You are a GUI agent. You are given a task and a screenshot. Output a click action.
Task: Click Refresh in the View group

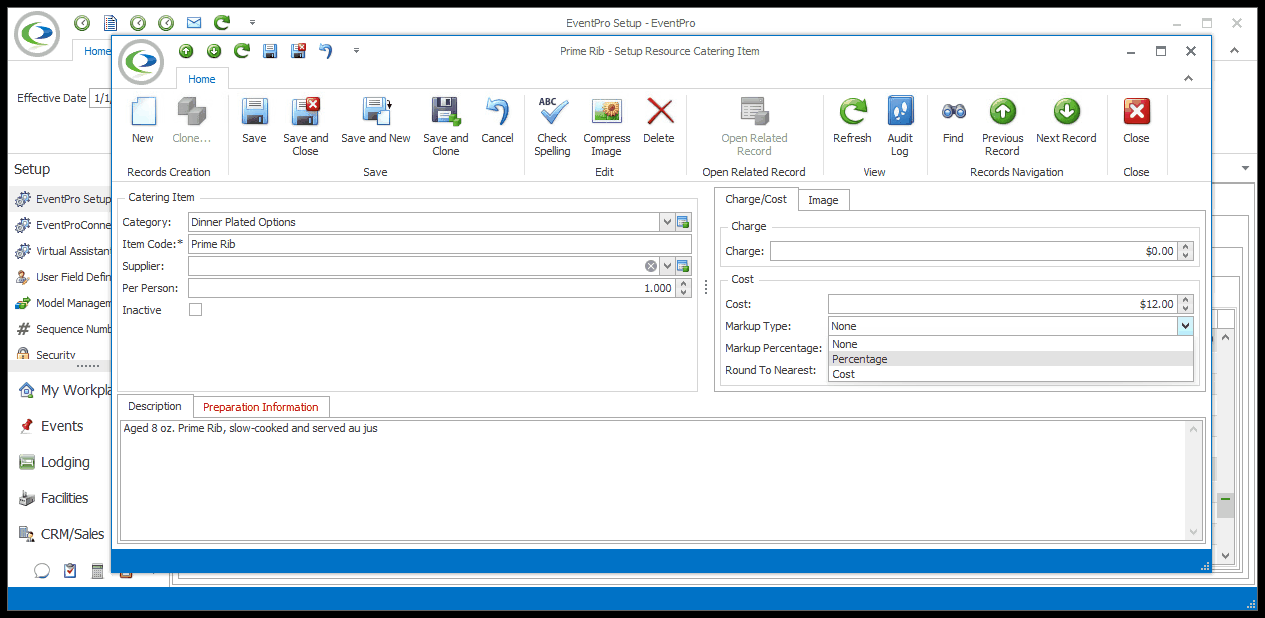click(x=852, y=121)
